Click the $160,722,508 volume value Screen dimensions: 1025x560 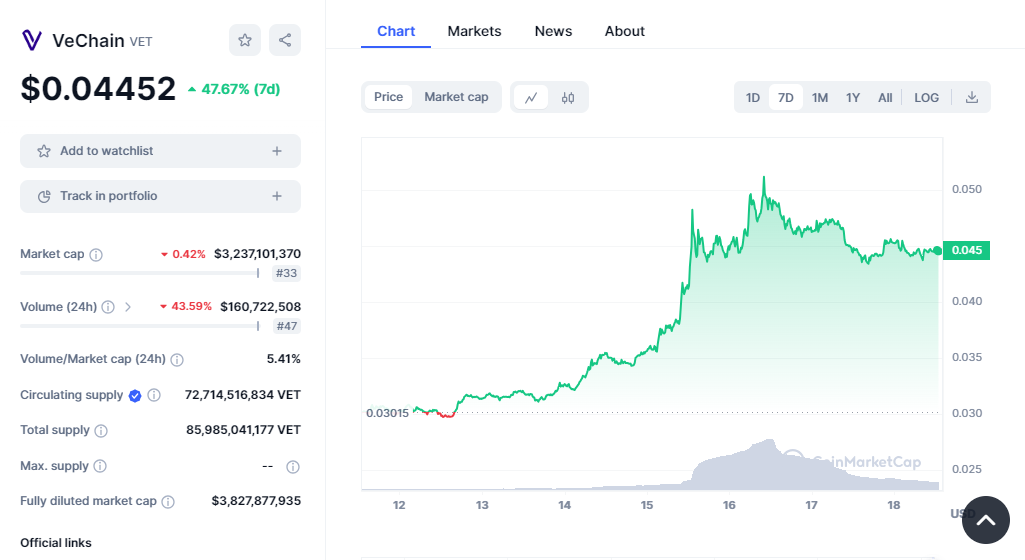[x=261, y=306]
